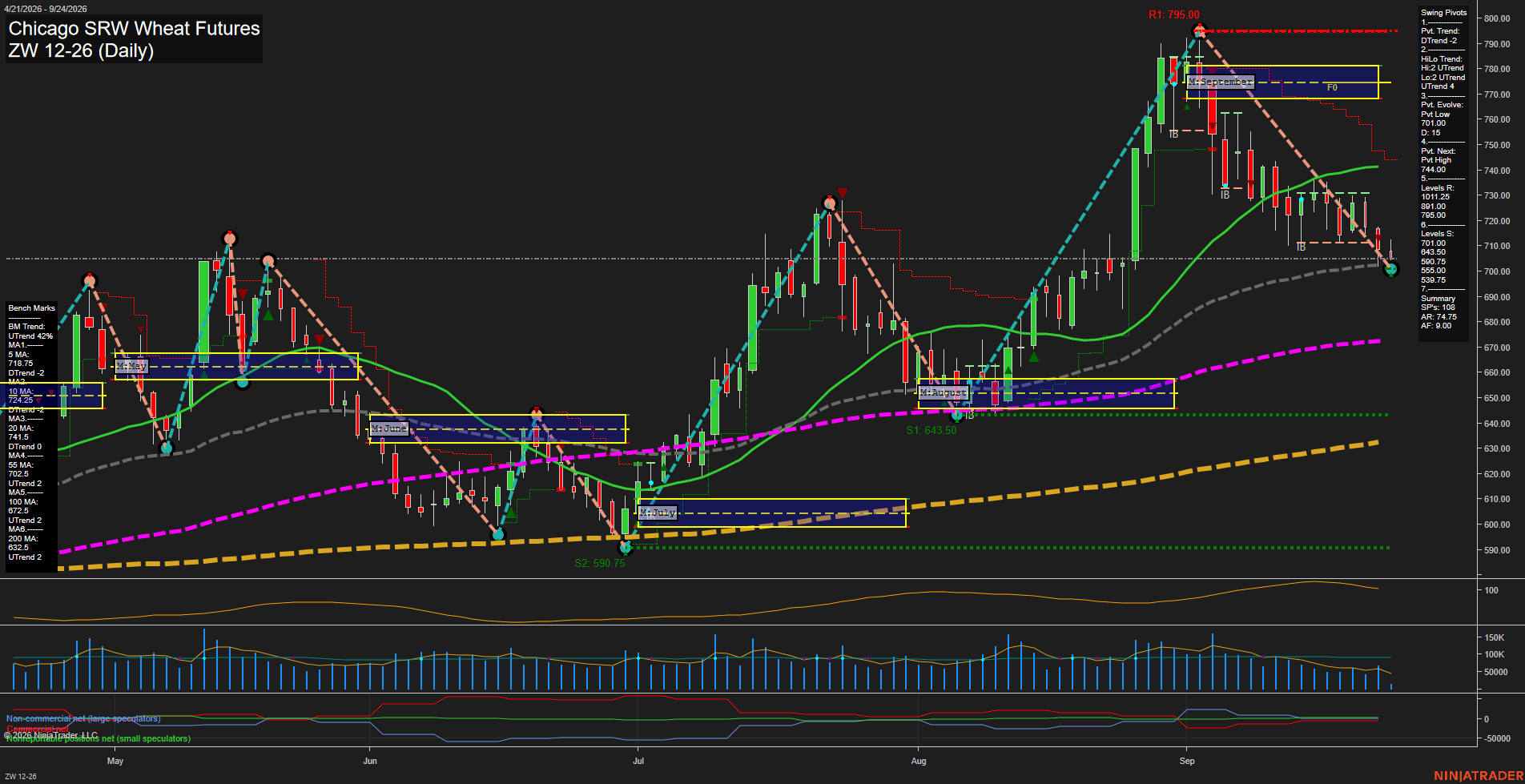Viewport: 1525px width, 784px height.
Task: Click the "AR: 74.75" summary value
Action: [x=1439, y=317]
